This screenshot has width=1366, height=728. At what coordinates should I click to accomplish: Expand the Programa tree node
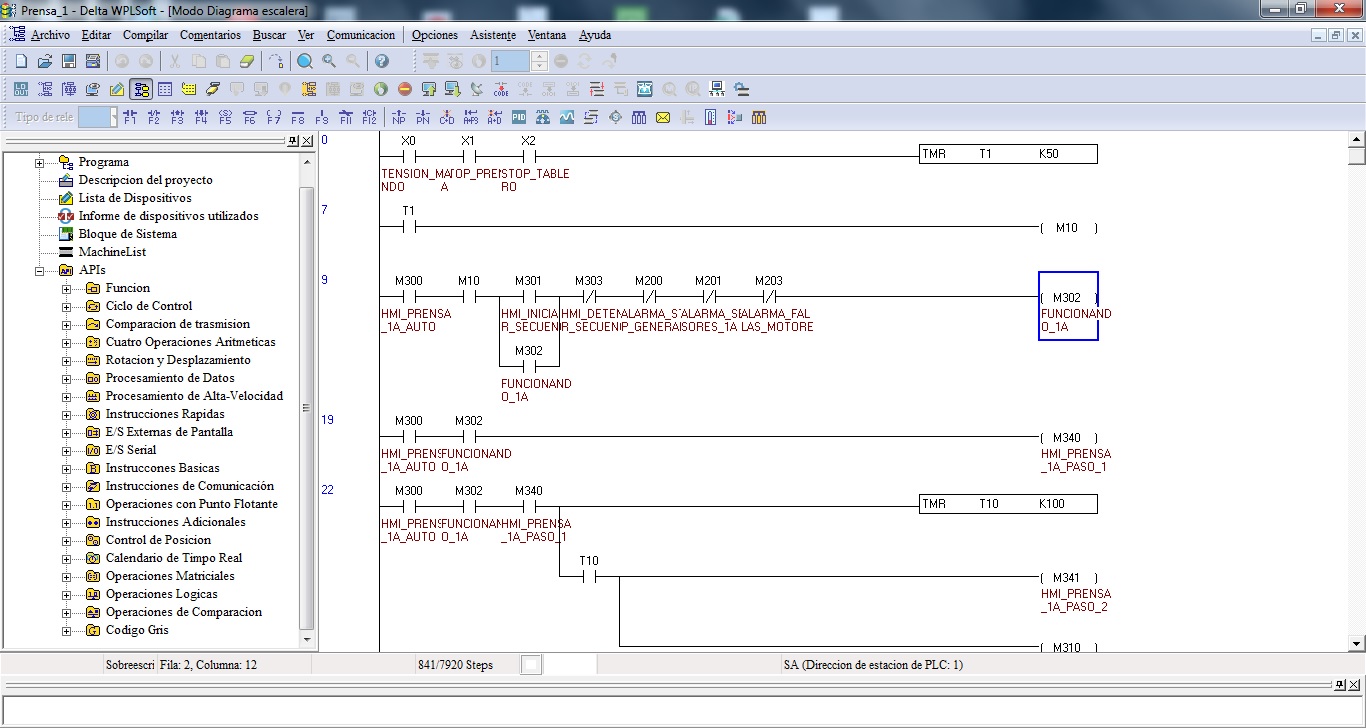[x=40, y=162]
